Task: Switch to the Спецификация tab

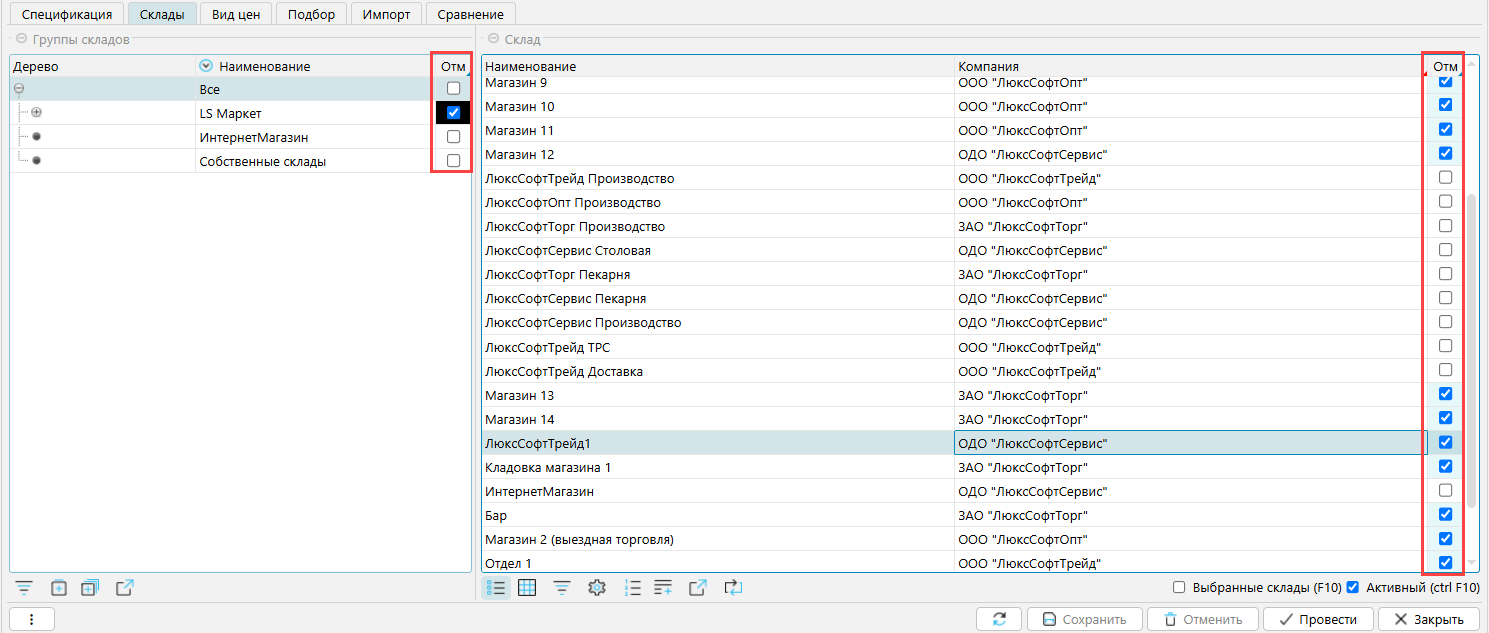Action: (x=67, y=14)
